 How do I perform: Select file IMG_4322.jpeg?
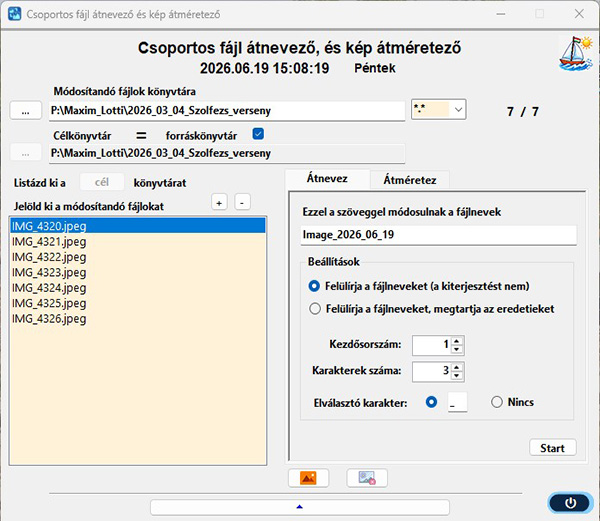tap(138, 257)
